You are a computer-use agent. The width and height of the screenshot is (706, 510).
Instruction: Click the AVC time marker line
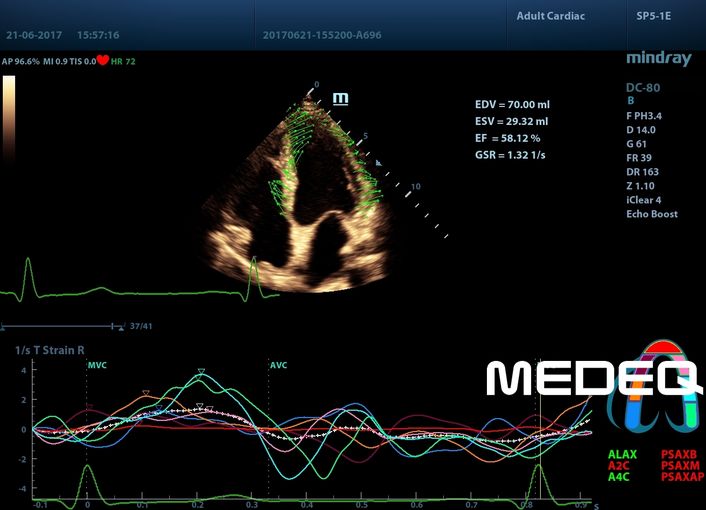tap(270, 430)
